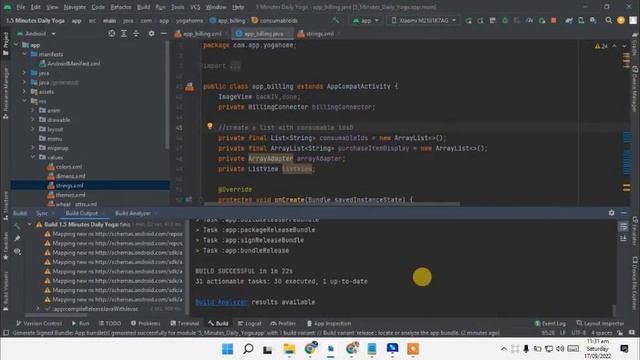Click the SDK Manager toolbar icon
640x360 pixels.
[593, 20]
